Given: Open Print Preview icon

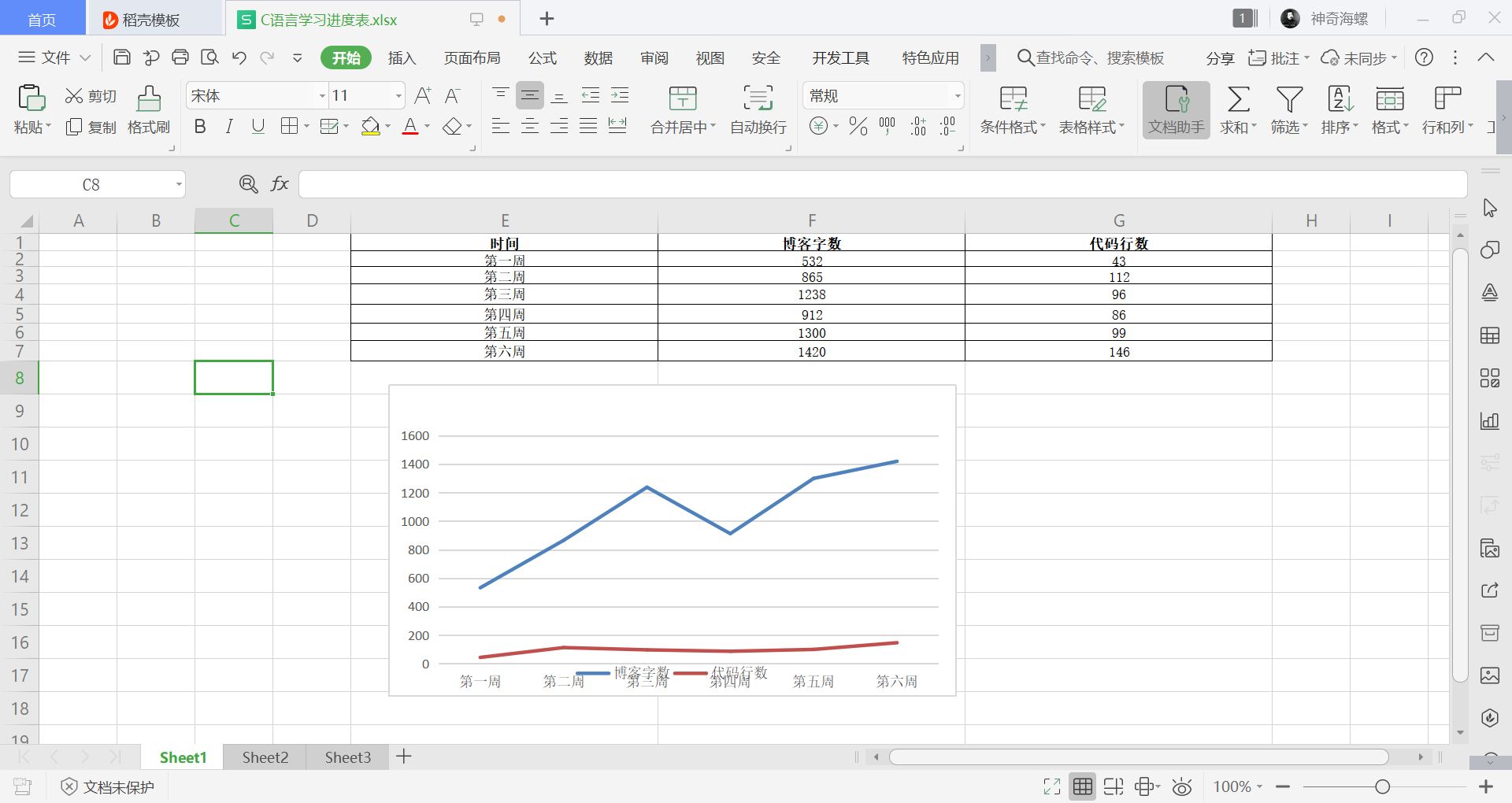Looking at the screenshot, I should pos(209,57).
